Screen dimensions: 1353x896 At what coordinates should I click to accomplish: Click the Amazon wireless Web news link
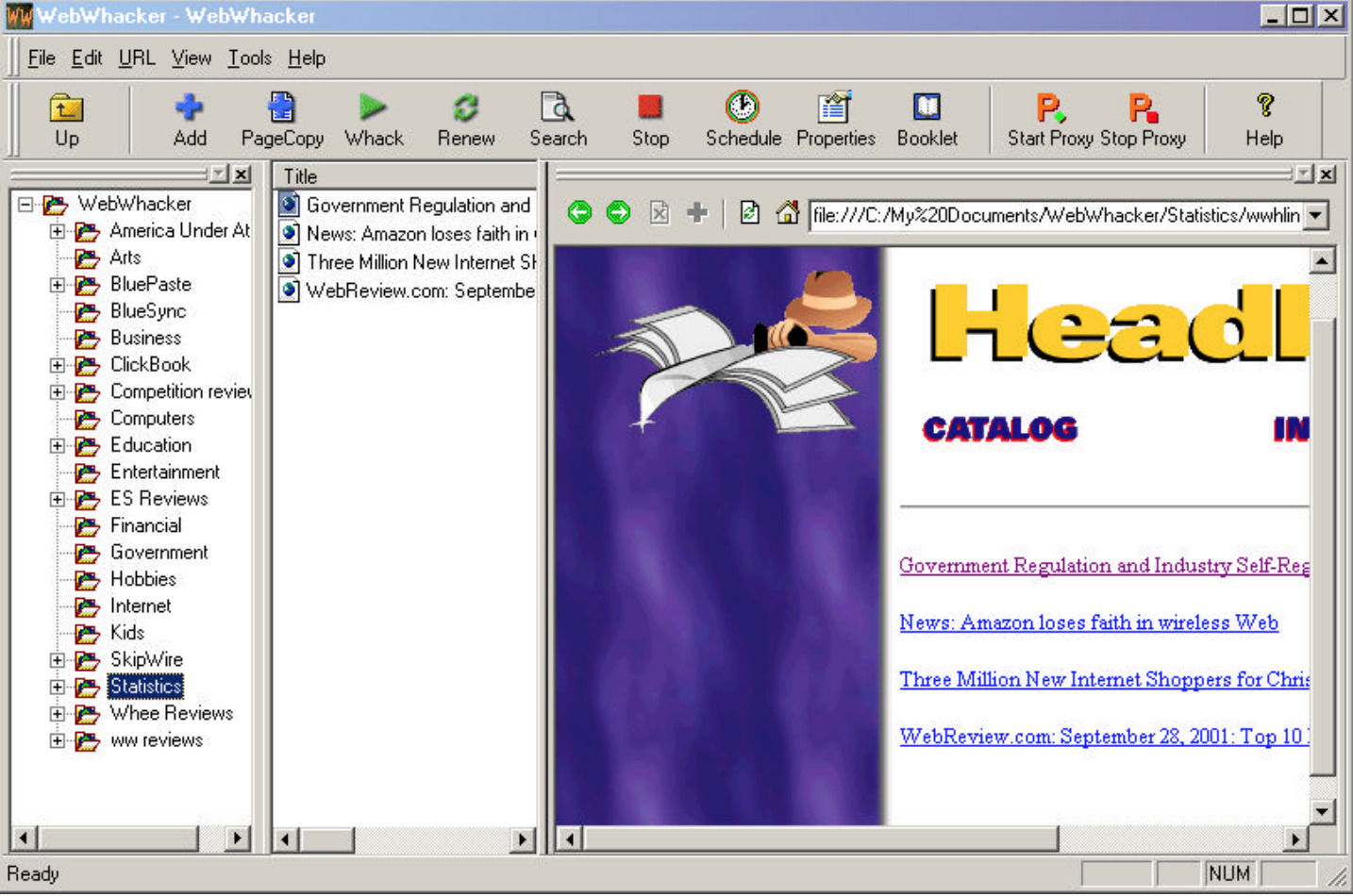[1089, 622]
